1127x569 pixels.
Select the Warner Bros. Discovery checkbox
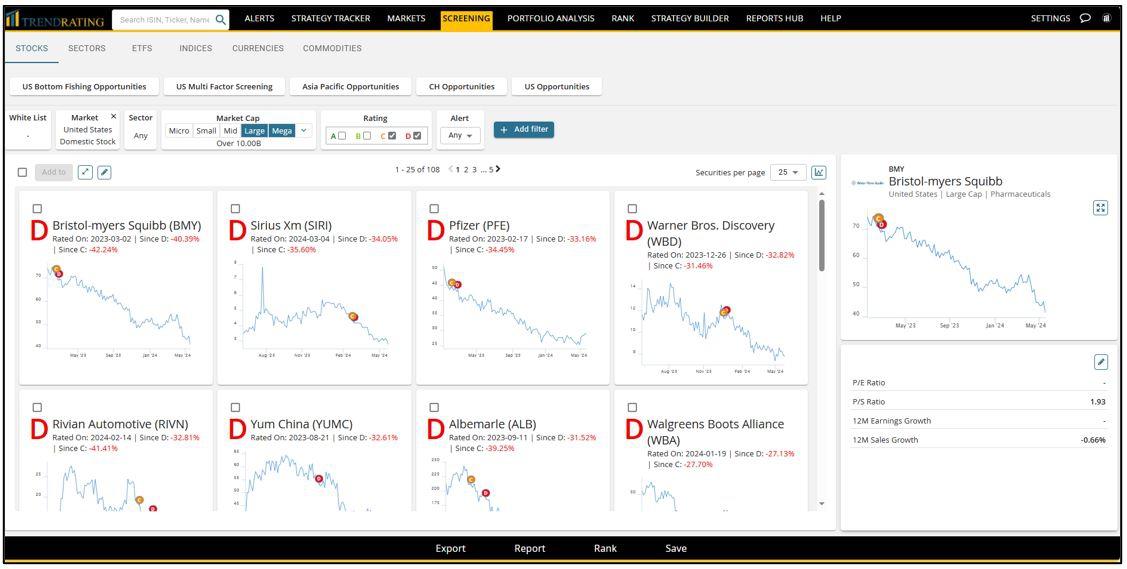(x=632, y=208)
